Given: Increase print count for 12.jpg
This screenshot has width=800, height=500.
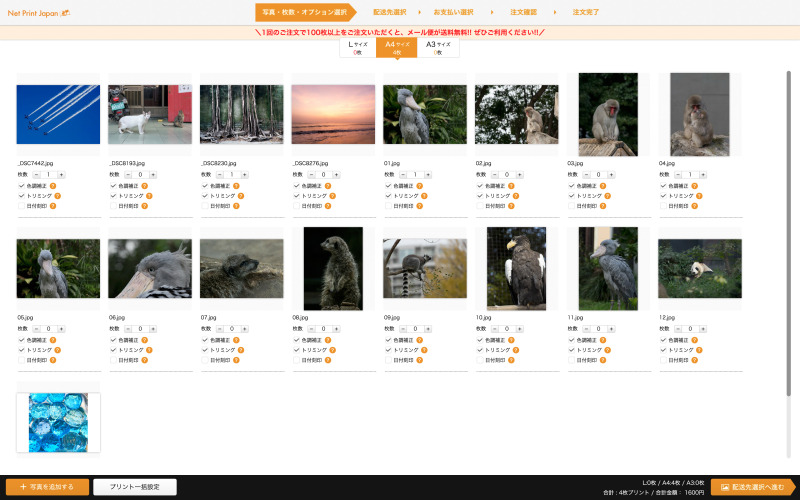Looking at the screenshot, I should pyautogui.click(x=703, y=329).
